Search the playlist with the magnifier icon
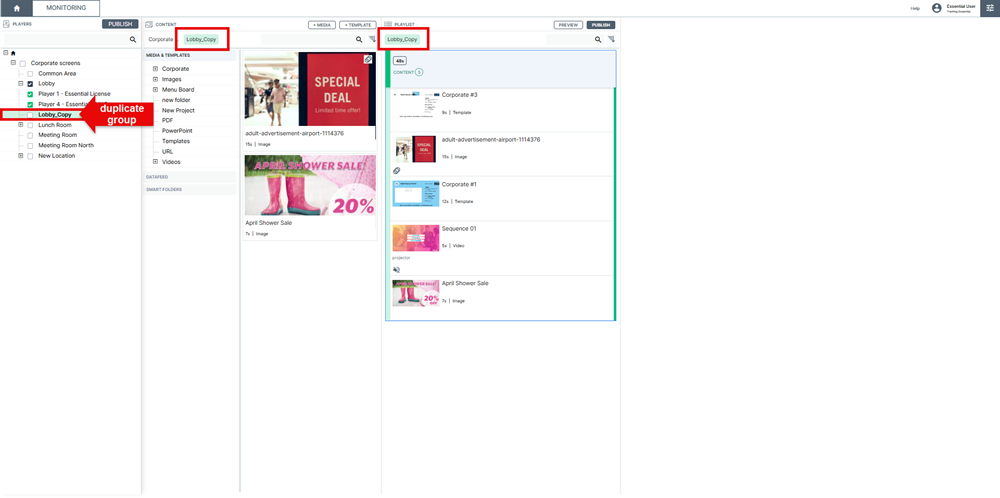The image size is (1000, 498). click(598, 40)
